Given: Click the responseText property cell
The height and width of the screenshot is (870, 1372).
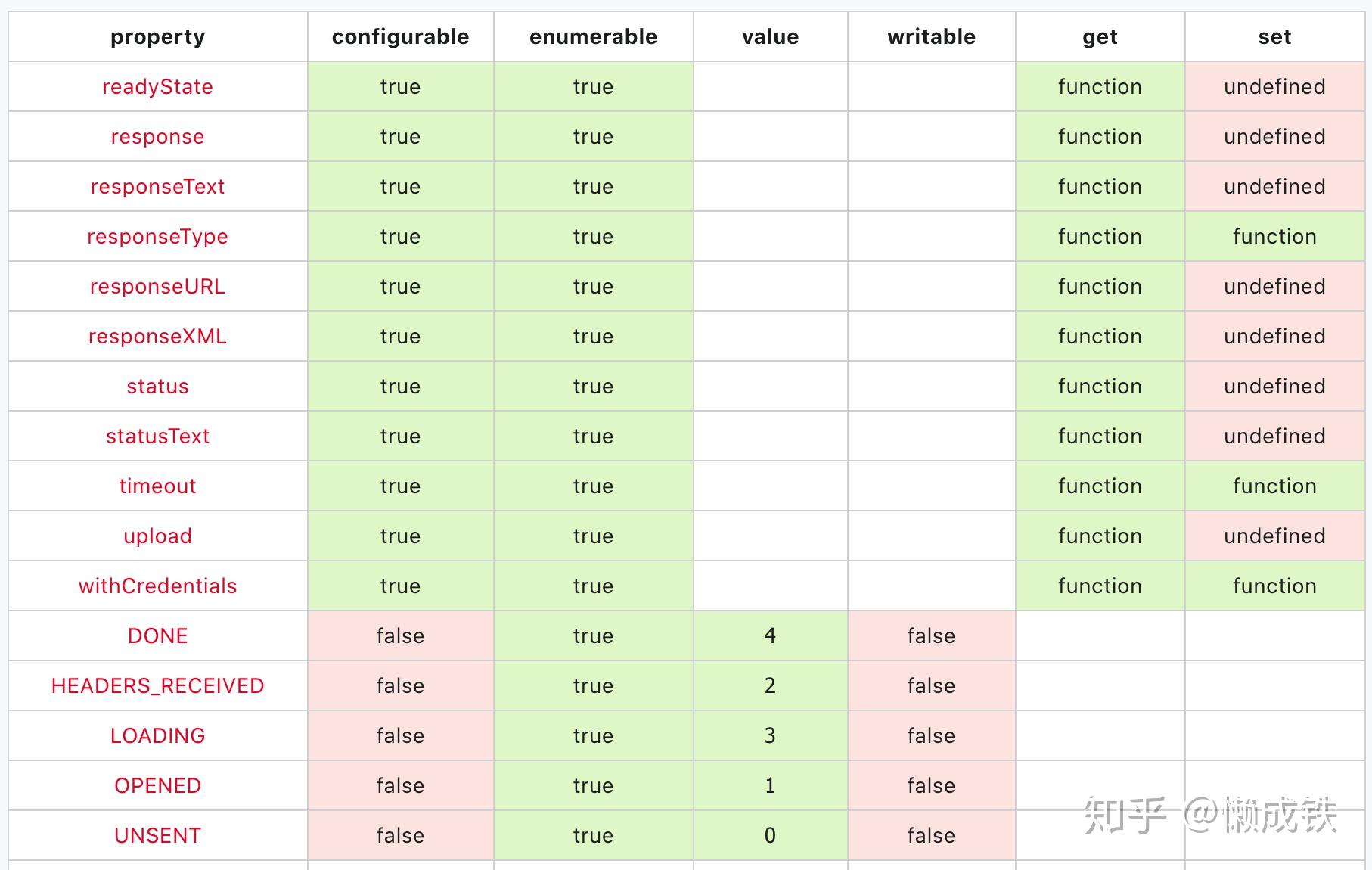Looking at the screenshot, I should [x=157, y=186].
